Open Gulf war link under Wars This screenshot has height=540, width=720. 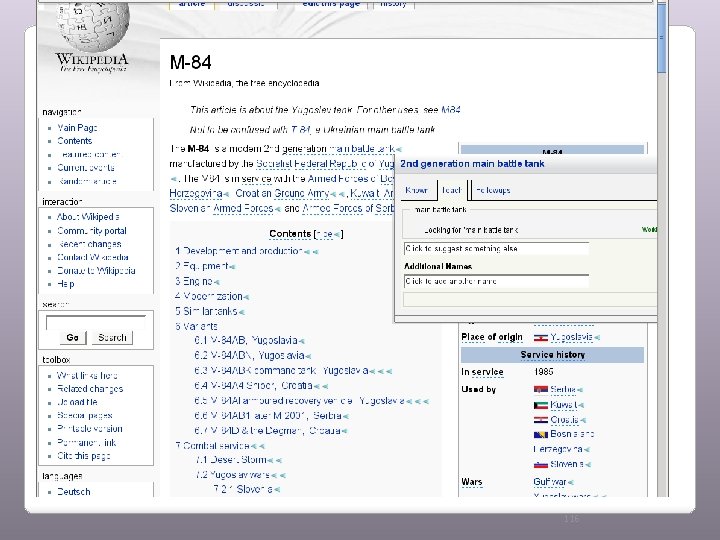(550, 482)
